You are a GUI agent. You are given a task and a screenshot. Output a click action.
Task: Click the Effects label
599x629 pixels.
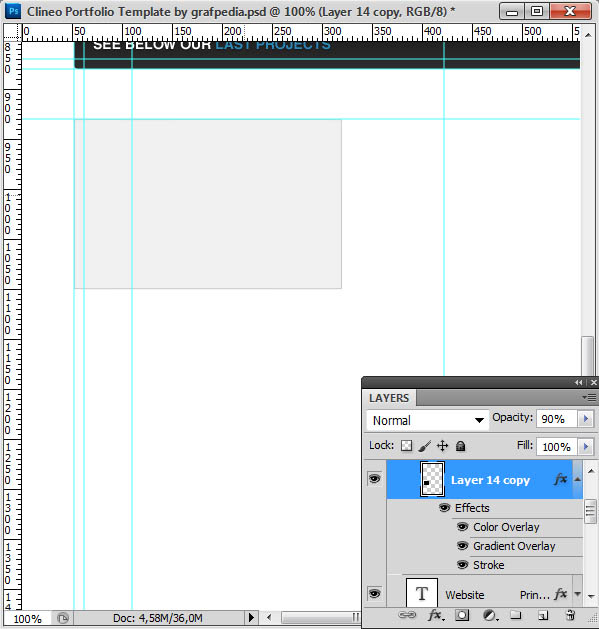click(472, 508)
